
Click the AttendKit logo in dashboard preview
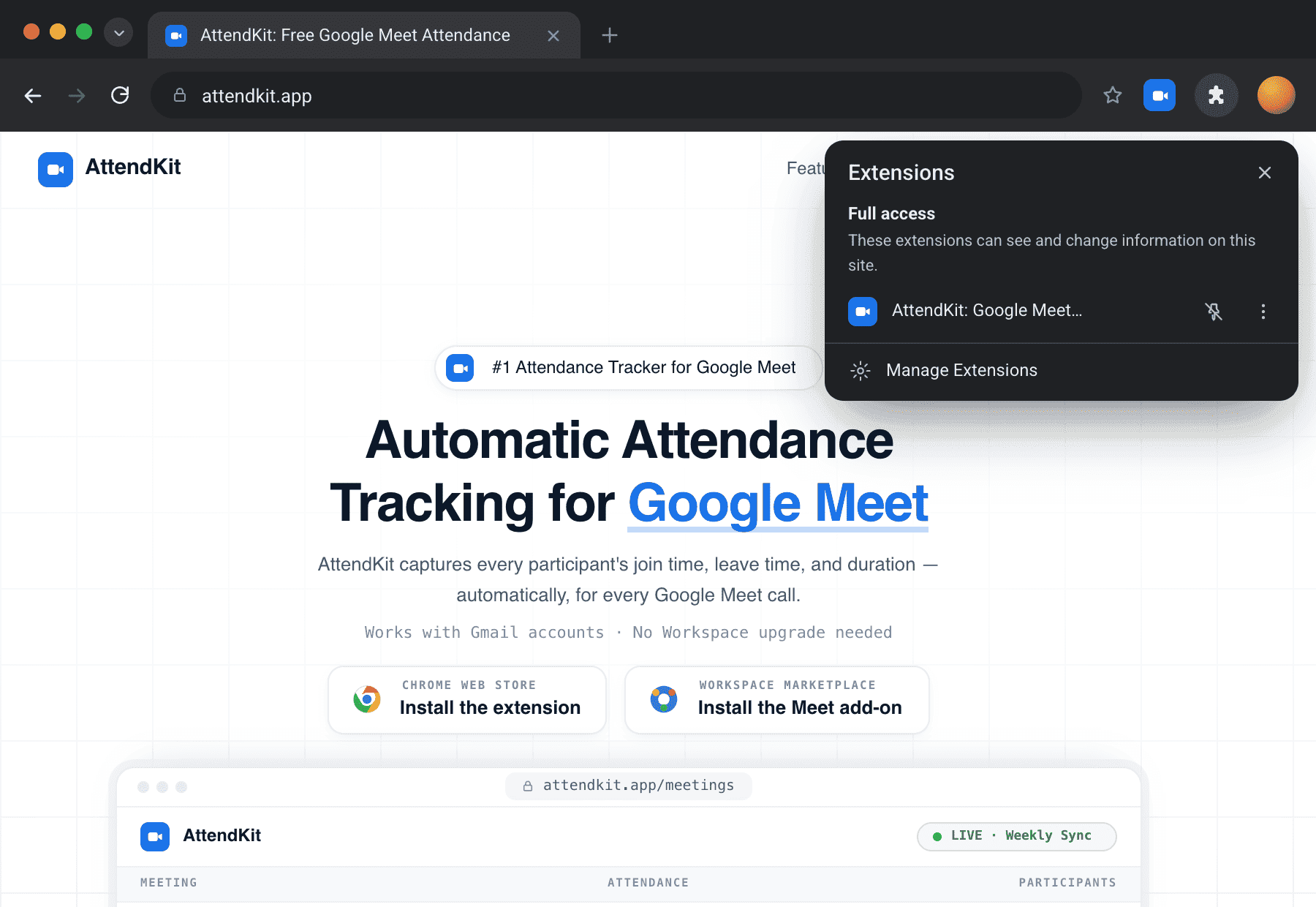155,837
